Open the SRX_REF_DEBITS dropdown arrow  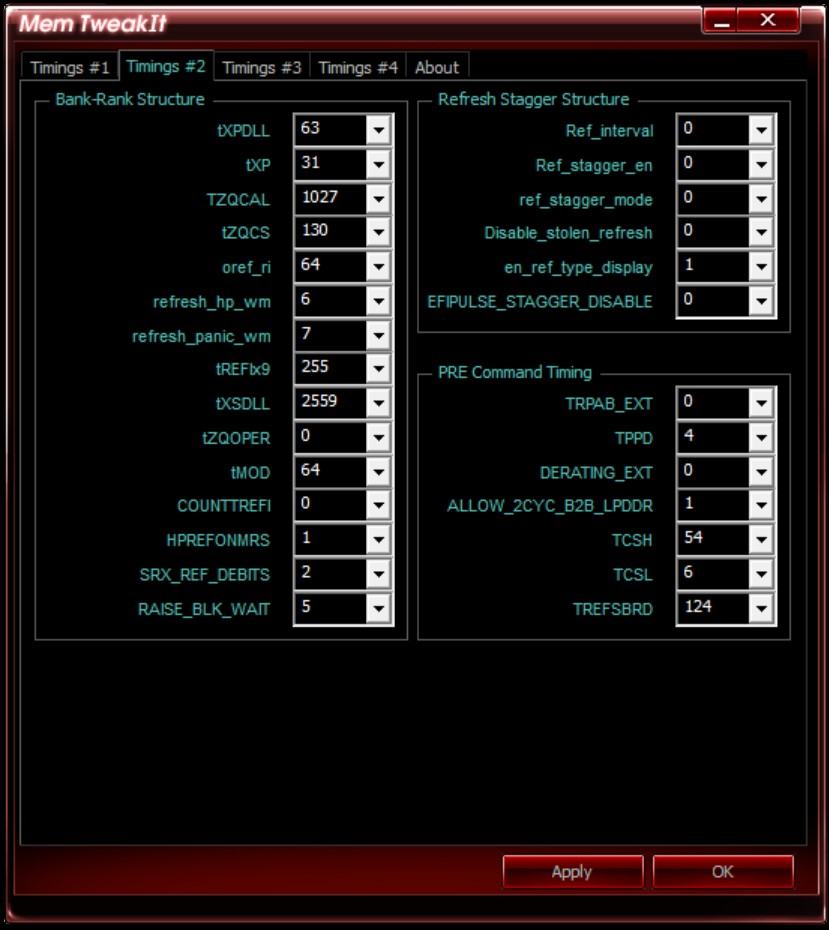click(378, 574)
